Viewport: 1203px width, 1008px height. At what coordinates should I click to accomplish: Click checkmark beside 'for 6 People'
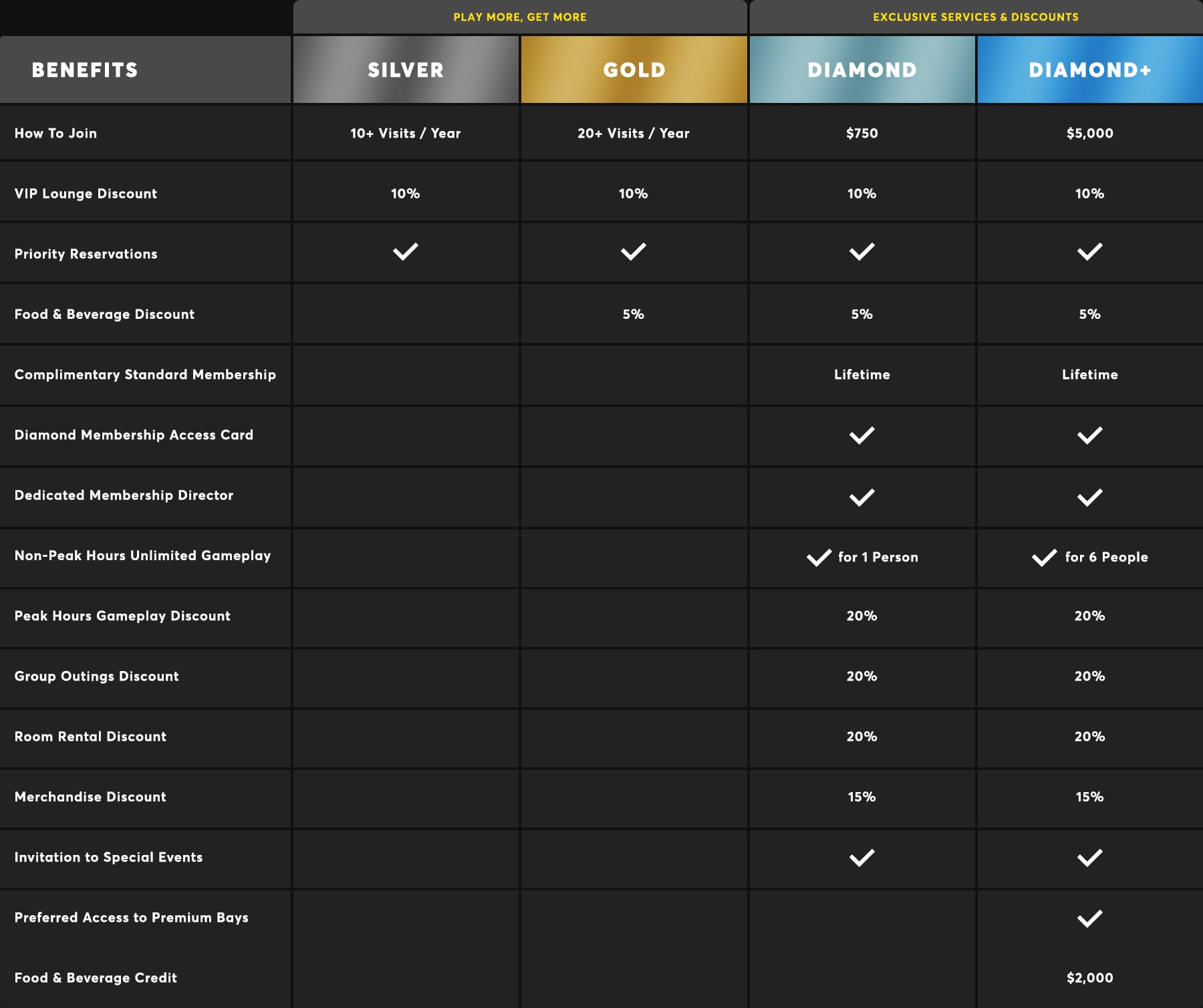coord(1044,557)
